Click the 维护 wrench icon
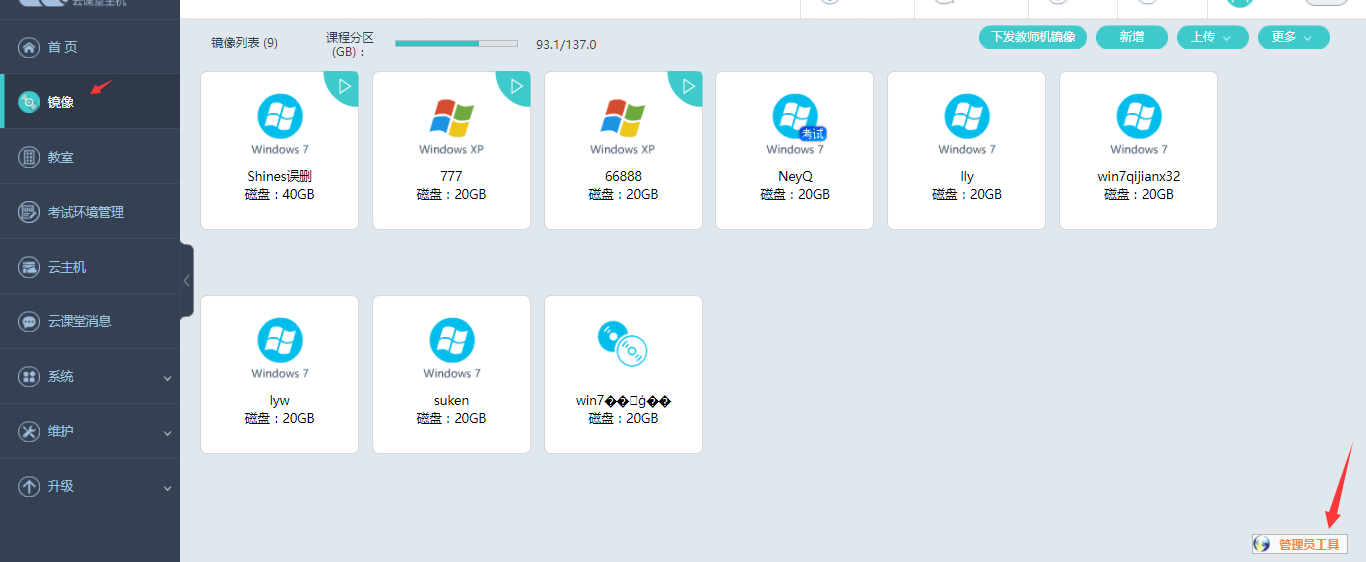Image resolution: width=1366 pixels, height=562 pixels. (x=29, y=431)
